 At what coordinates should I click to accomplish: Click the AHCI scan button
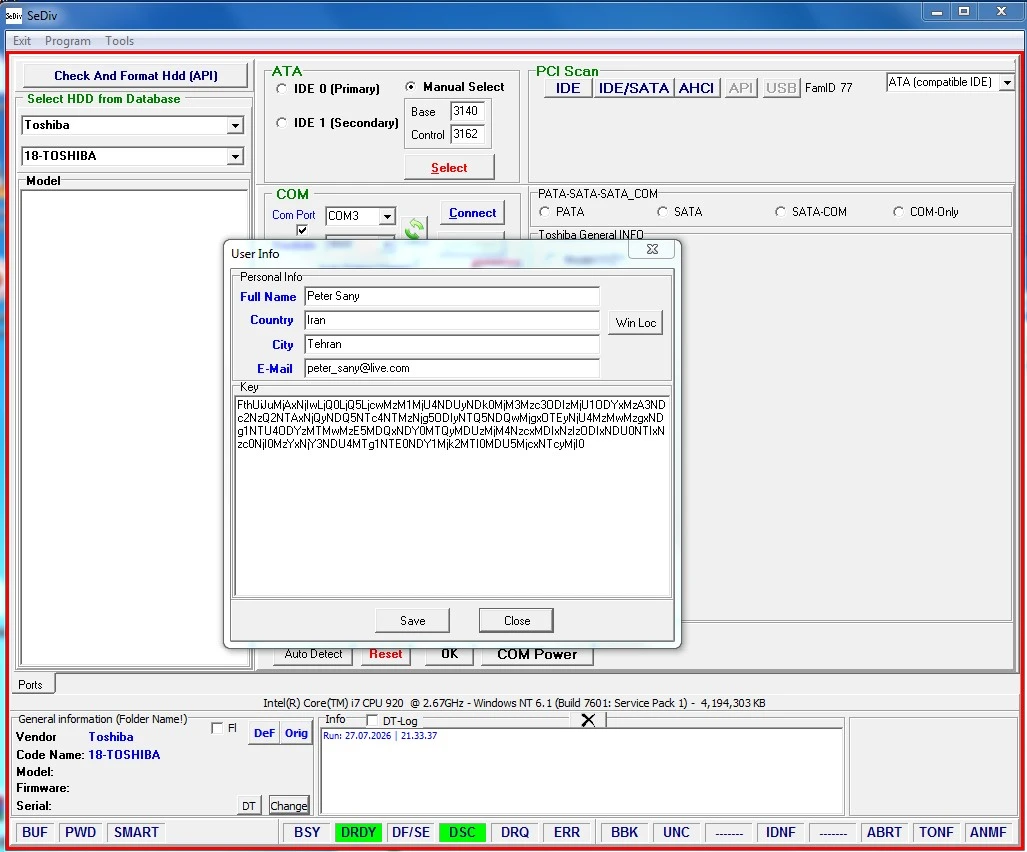tap(696, 88)
